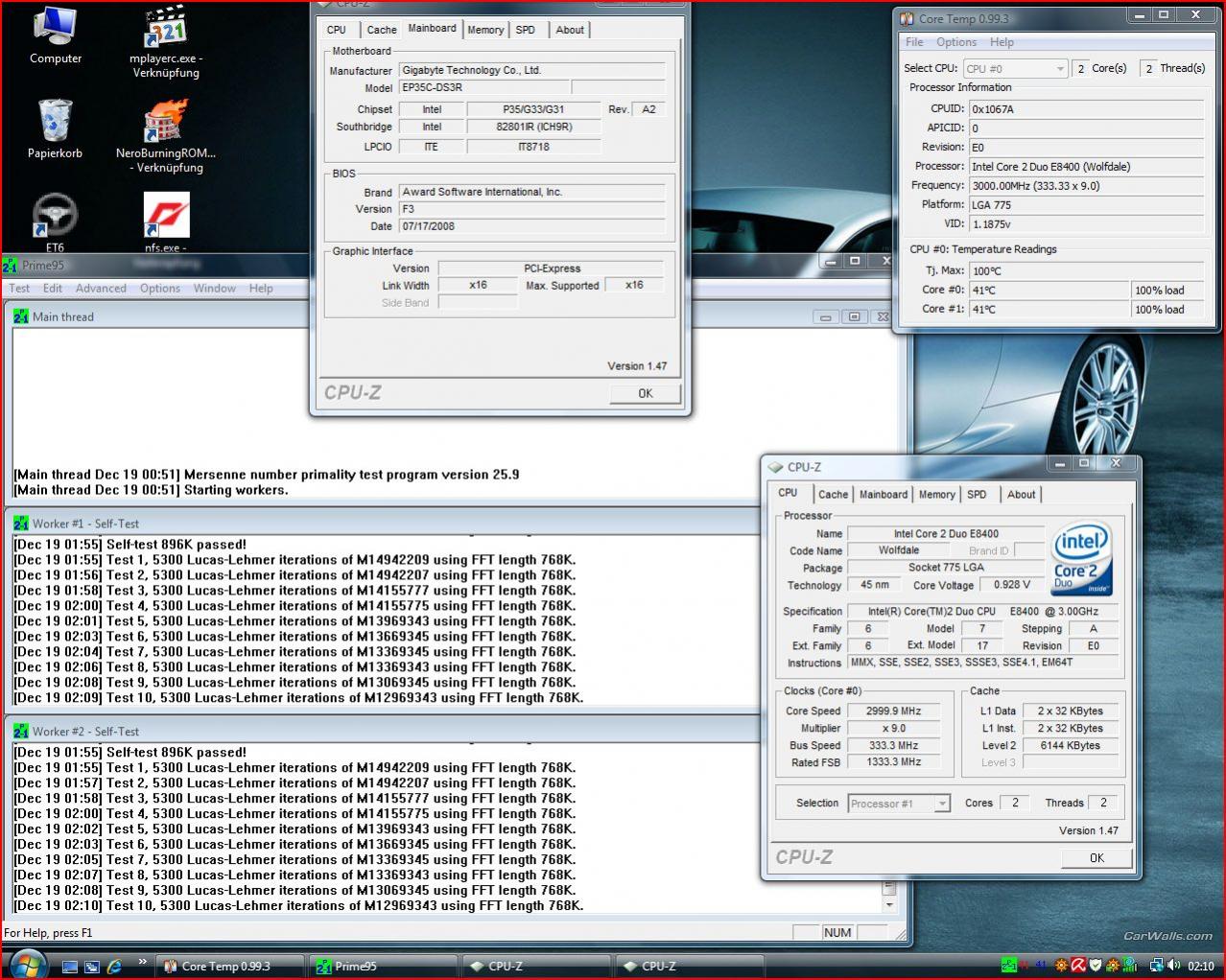Open Core Temp File menu
The width and height of the screenshot is (1226, 980).
click(x=914, y=42)
